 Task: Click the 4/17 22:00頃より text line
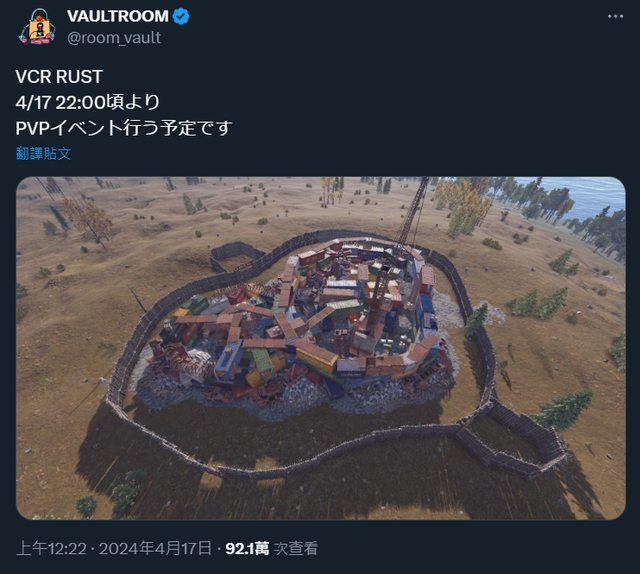[87, 102]
